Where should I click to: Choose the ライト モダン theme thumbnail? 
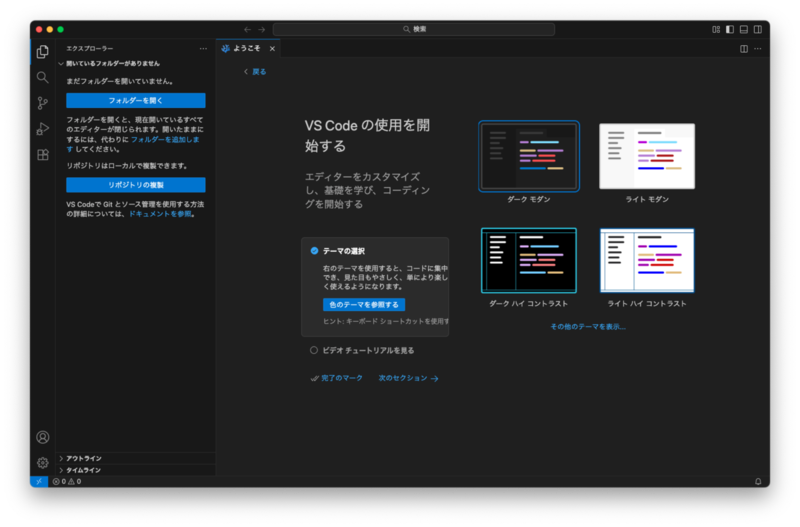pyautogui.click(x=647, y=156)
